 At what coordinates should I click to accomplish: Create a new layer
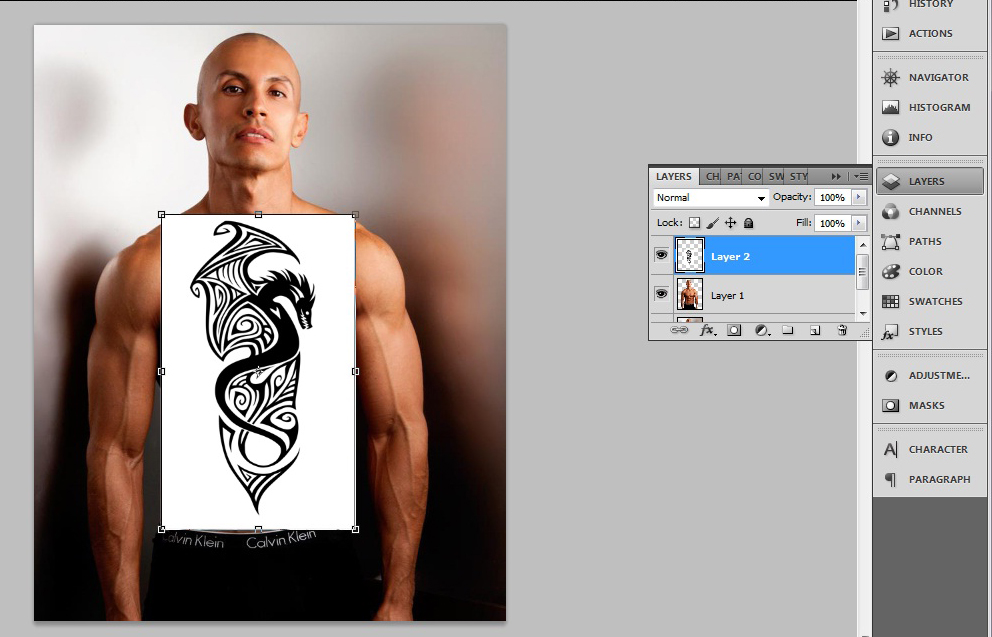[815, 330]
